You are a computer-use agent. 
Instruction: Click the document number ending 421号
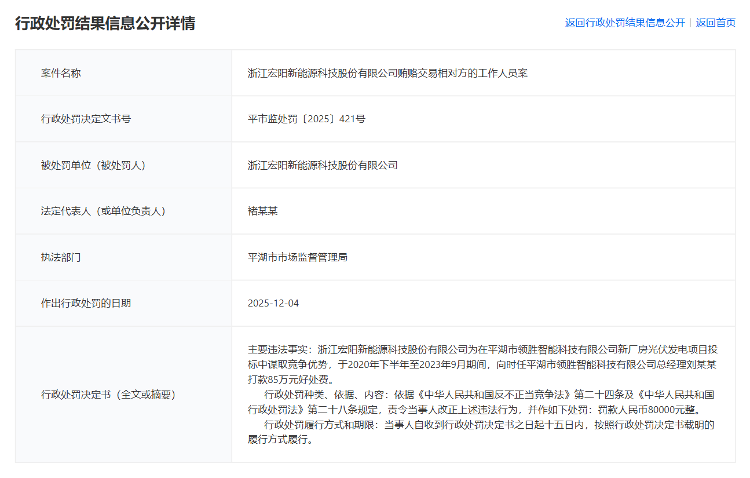pyautogui.click(x=307, y=119)
